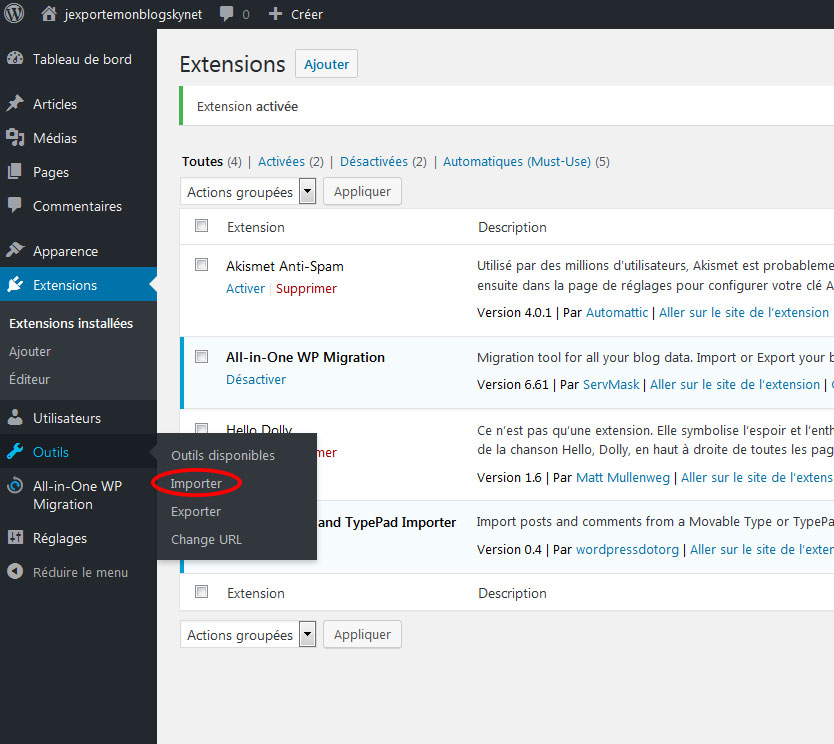
Task: Open the wordpressdotorg author link
Action: [x=628, y=549]
